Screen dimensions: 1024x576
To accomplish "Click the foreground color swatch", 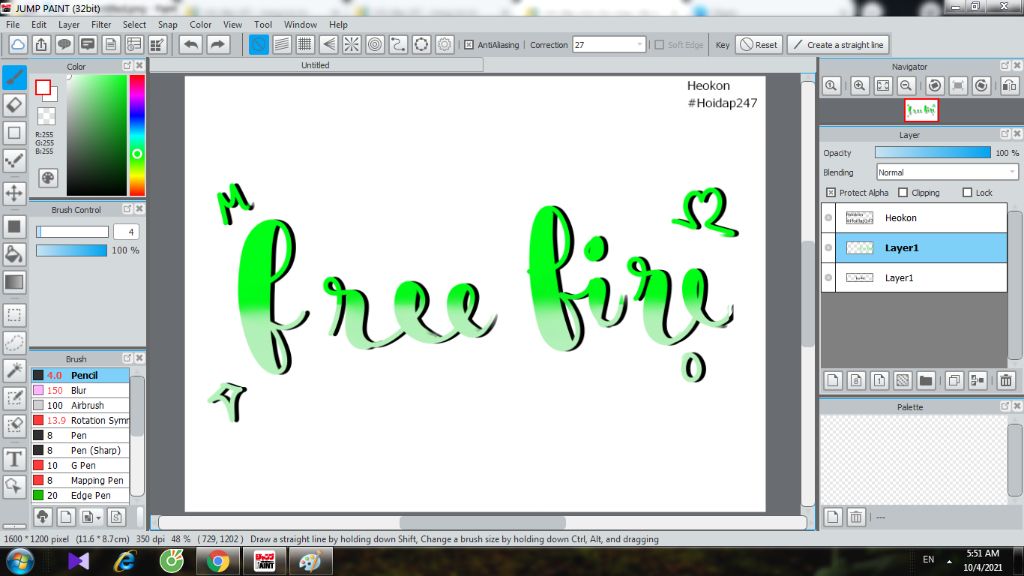I will (43, 88).
